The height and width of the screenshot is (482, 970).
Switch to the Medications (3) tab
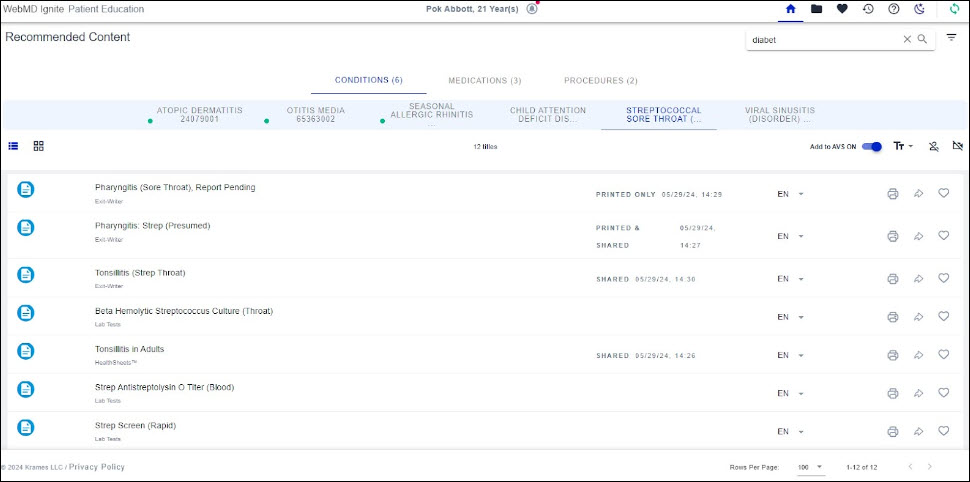[484, 80]
